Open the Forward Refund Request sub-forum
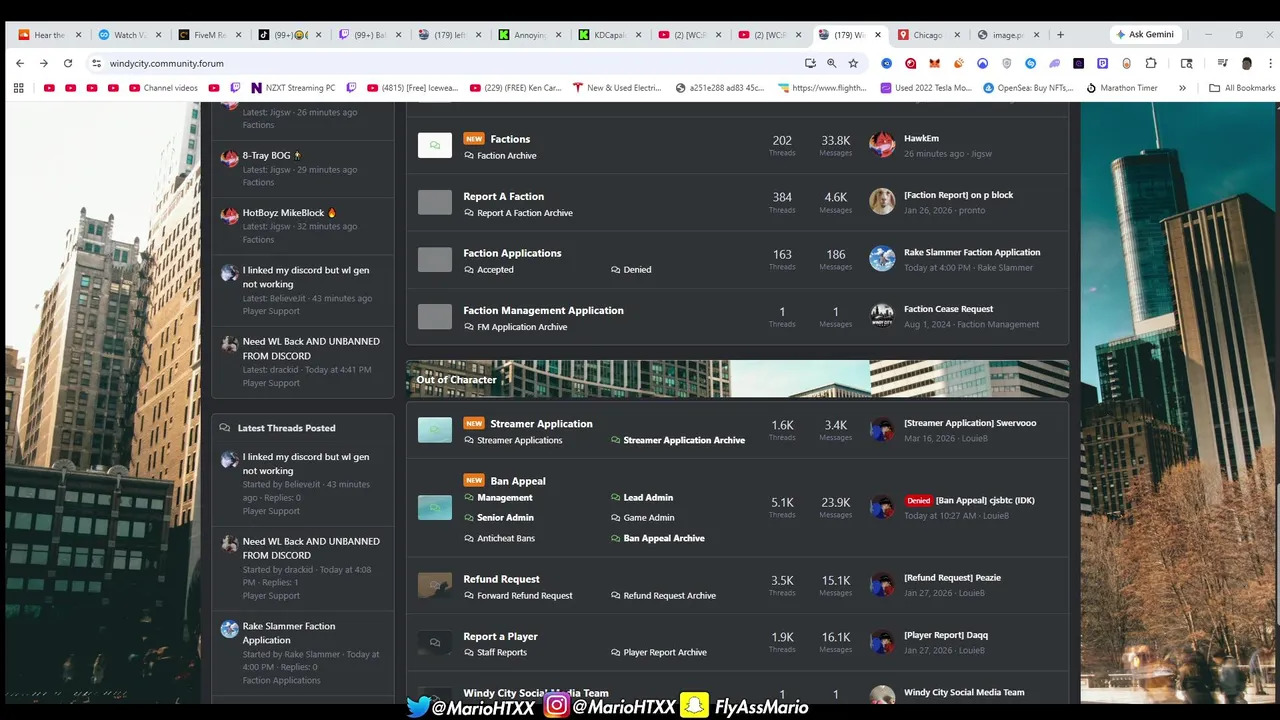Viewport: 1280px width, 720px height. 525,596
